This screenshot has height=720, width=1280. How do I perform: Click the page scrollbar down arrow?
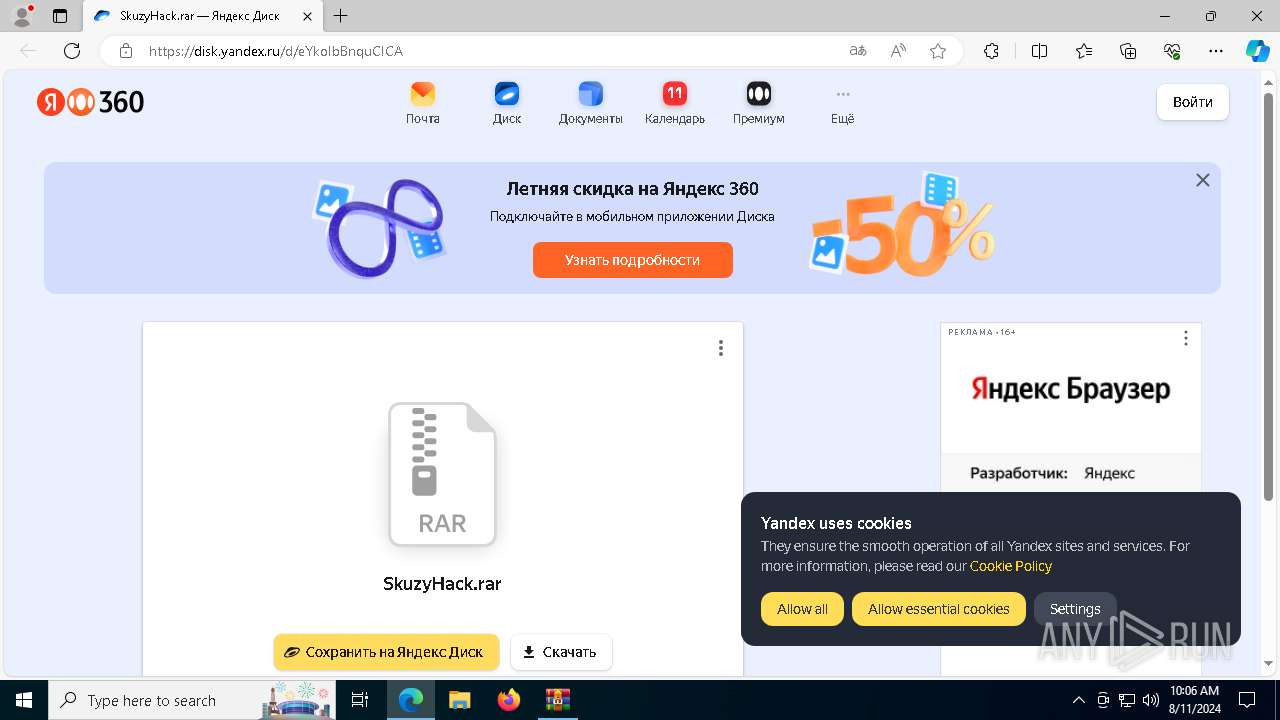pos(1269,663)
